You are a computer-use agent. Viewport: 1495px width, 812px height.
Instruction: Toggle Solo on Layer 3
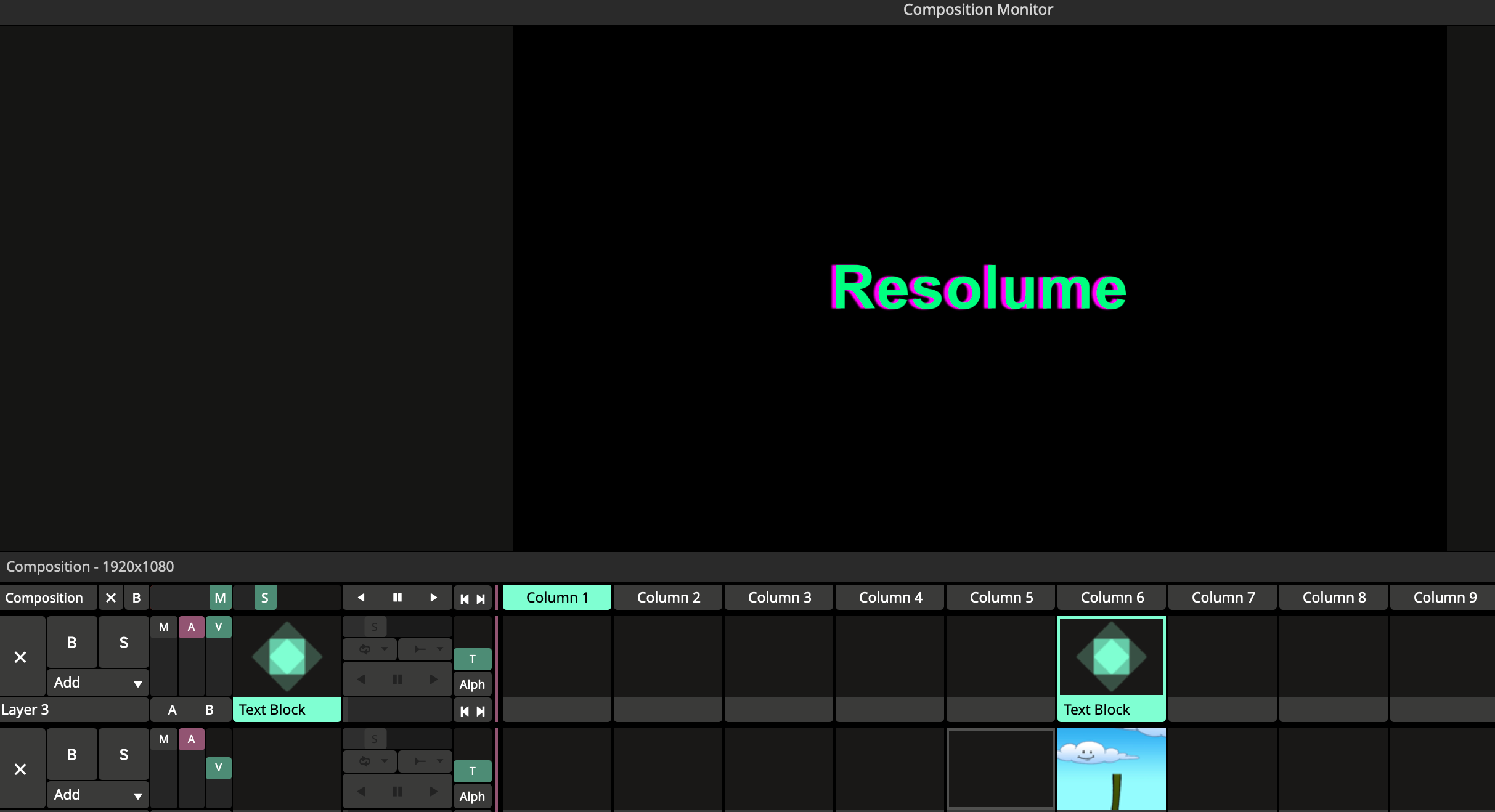click(123, 643)
